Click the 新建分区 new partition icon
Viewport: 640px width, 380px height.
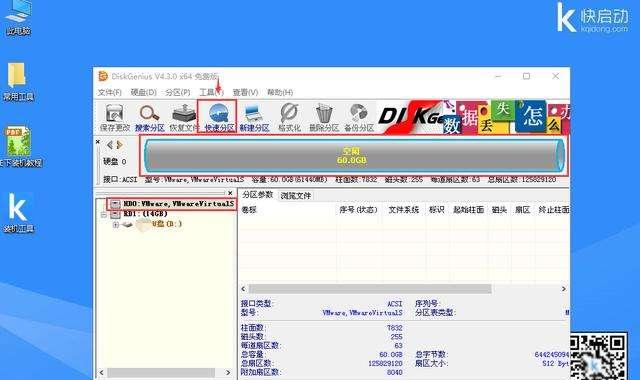(254, 117)
